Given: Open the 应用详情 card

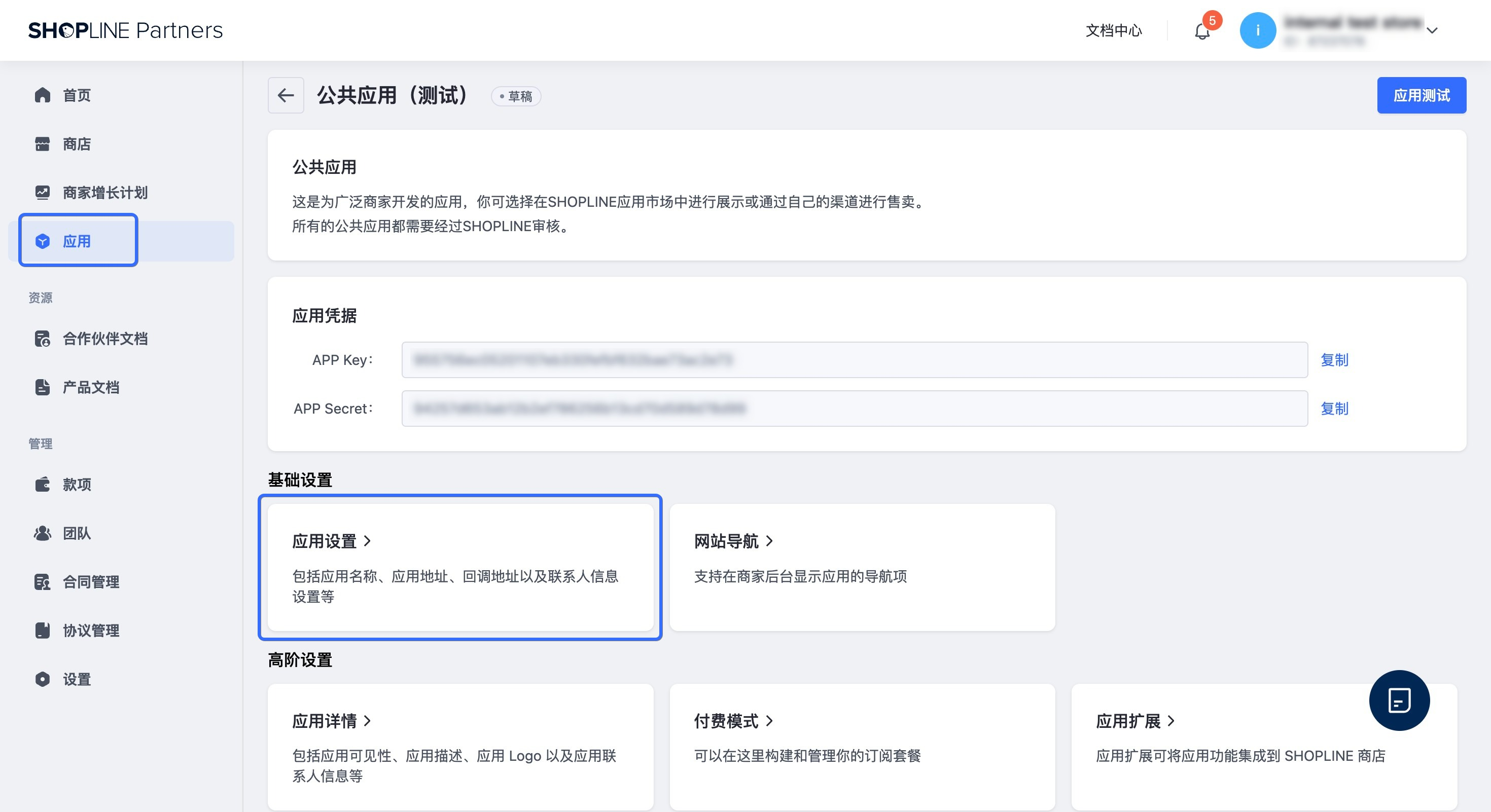Looking at the screenshot, I should coord(460,747).
